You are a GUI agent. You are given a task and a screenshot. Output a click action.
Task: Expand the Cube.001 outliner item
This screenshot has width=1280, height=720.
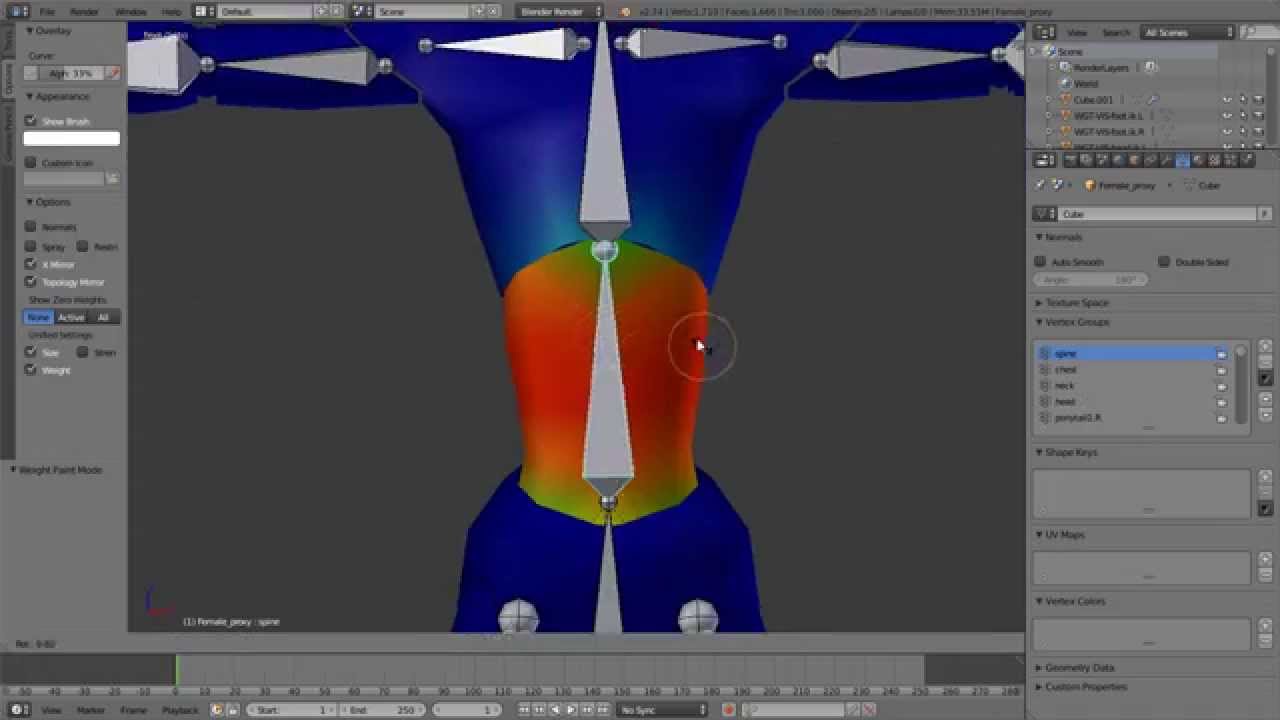pyautogui.click(x=1049, y=100)
